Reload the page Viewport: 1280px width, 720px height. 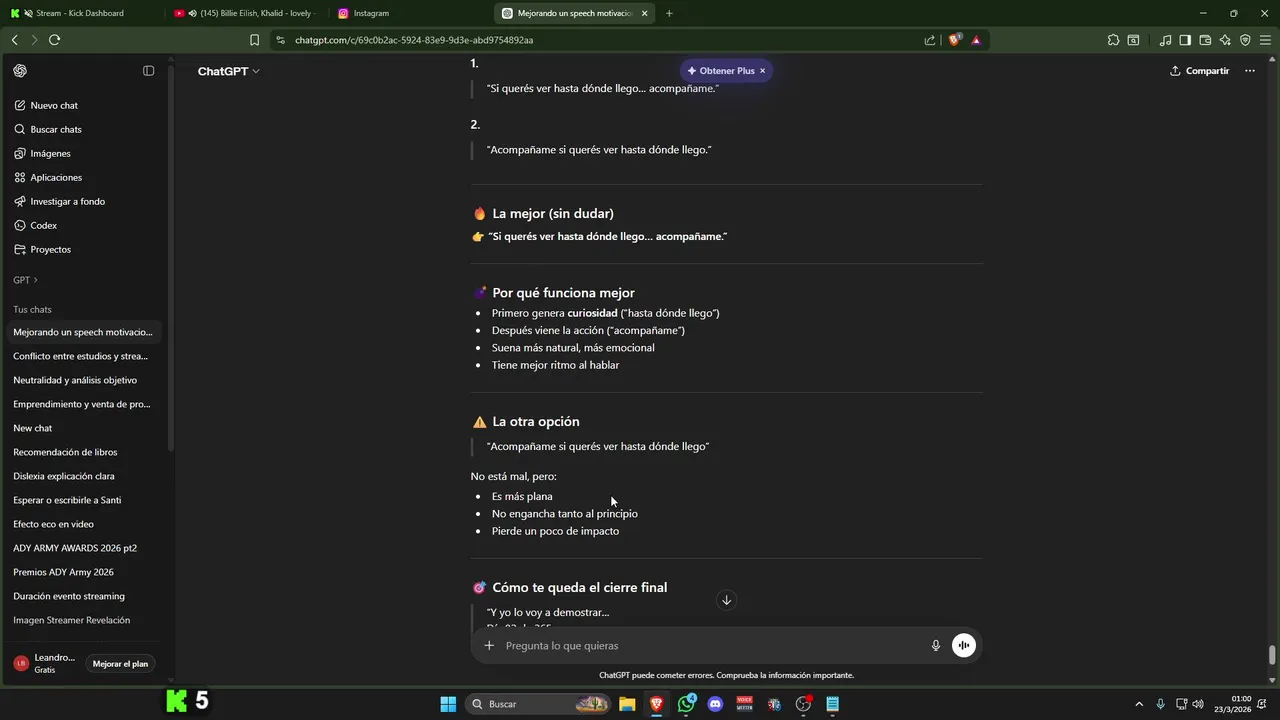[54, 40]
